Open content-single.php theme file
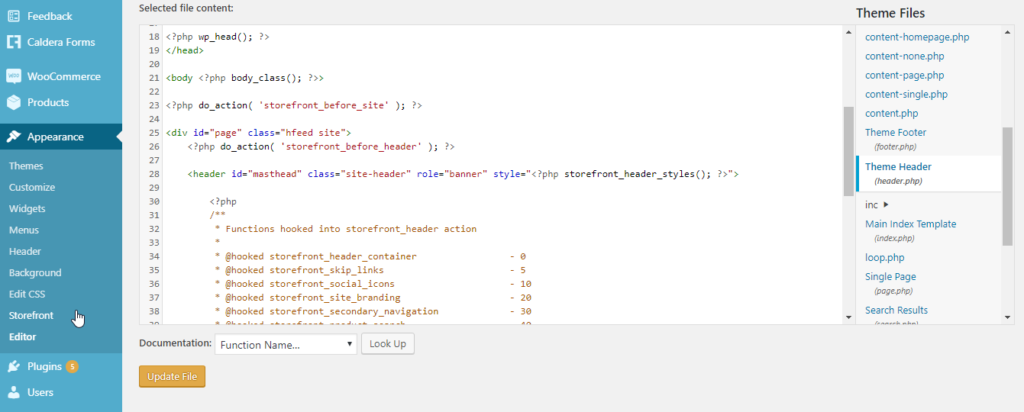This screenshot has width=1024, height=412. (906, 94)
